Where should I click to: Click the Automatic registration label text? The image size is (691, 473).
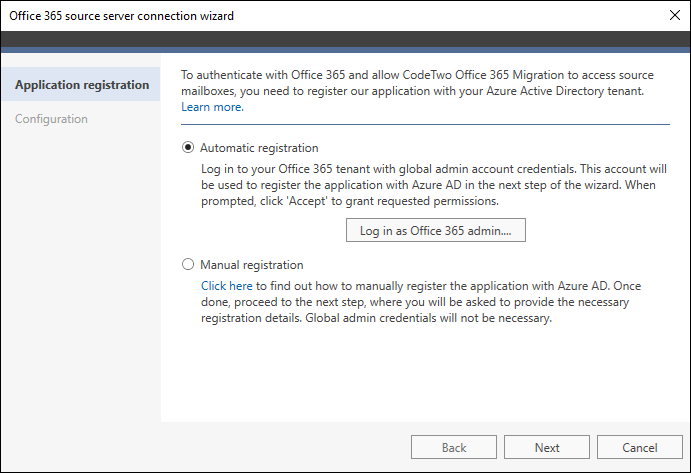[259, 148]
